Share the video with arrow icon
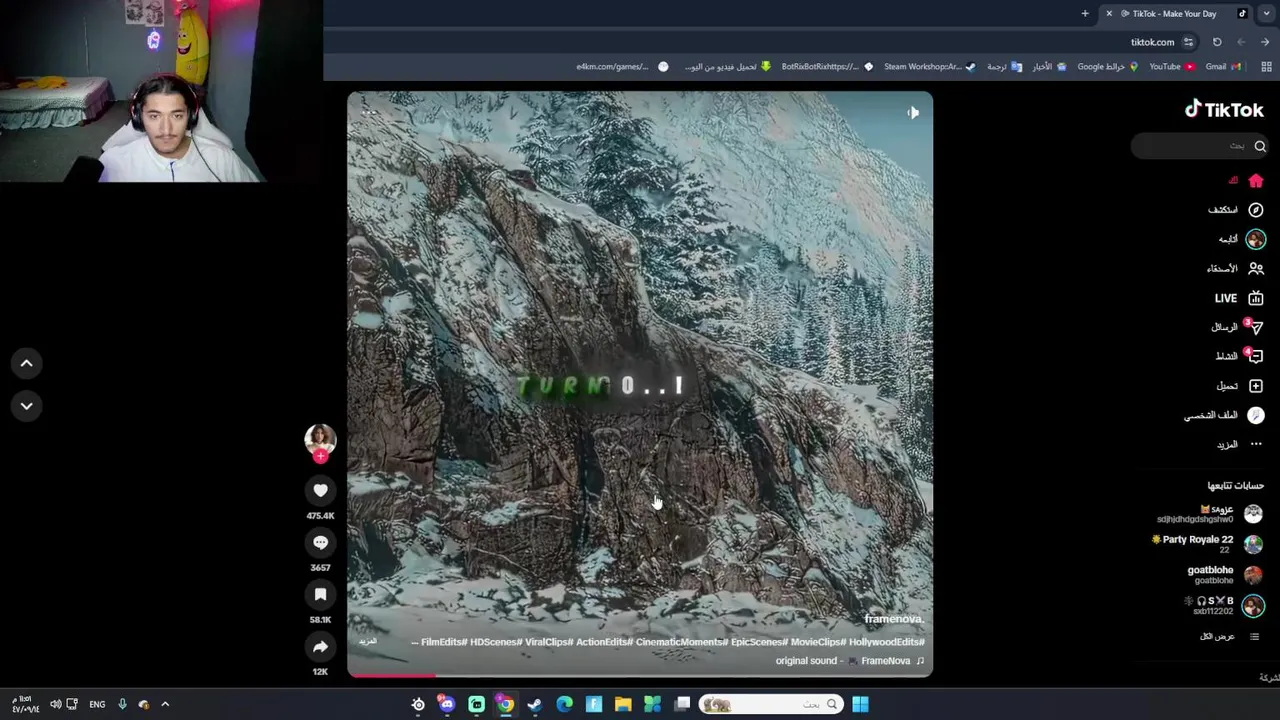The image size is (1280, 720). point(320,646)
